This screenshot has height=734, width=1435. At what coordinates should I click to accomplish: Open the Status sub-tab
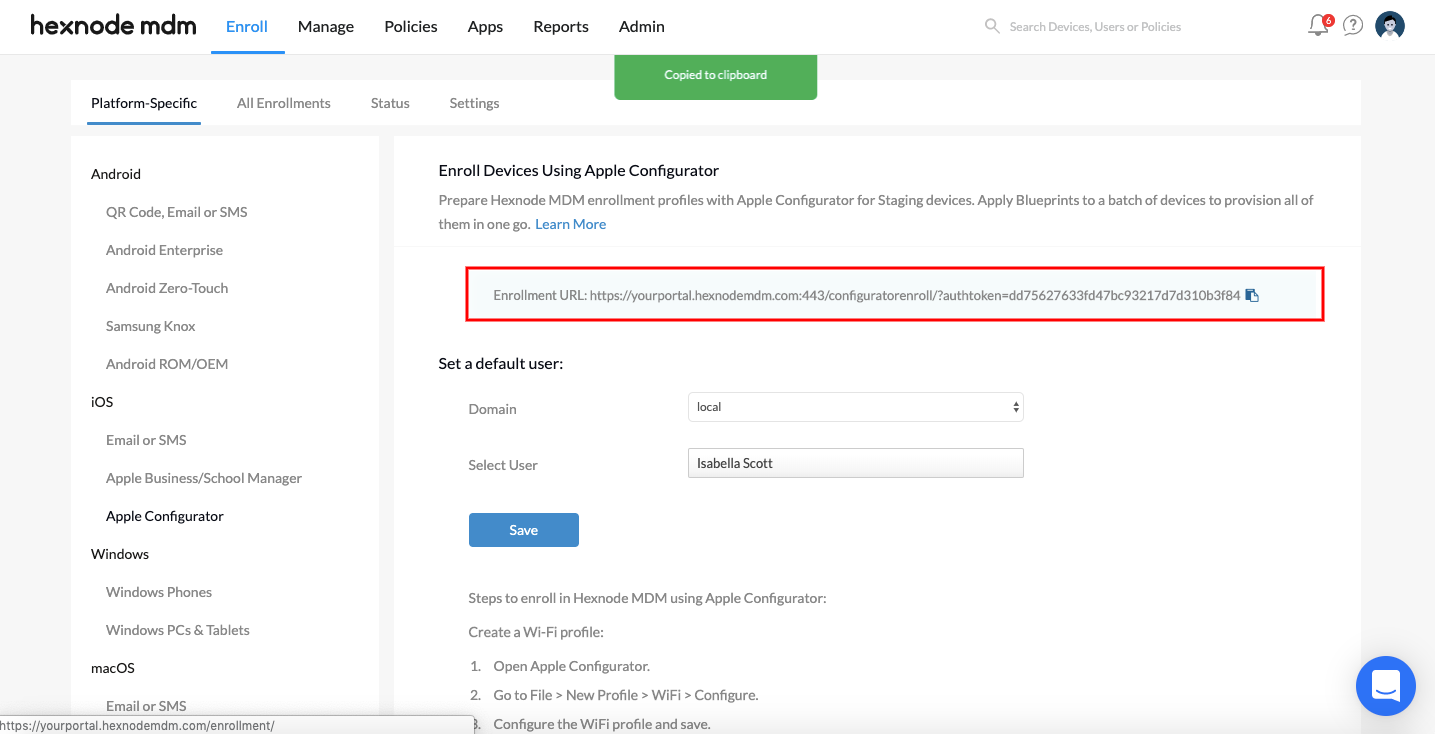click(x=390, y=103)
